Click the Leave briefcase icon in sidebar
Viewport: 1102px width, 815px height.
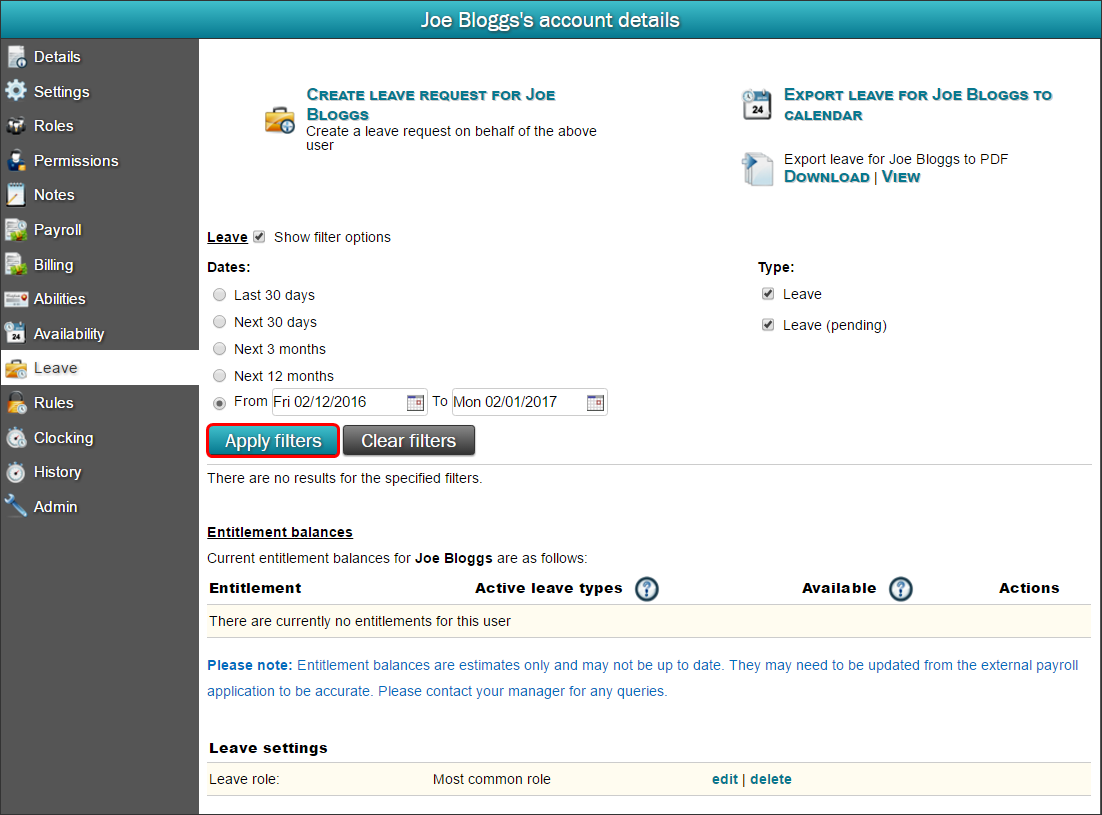(16, 368)
